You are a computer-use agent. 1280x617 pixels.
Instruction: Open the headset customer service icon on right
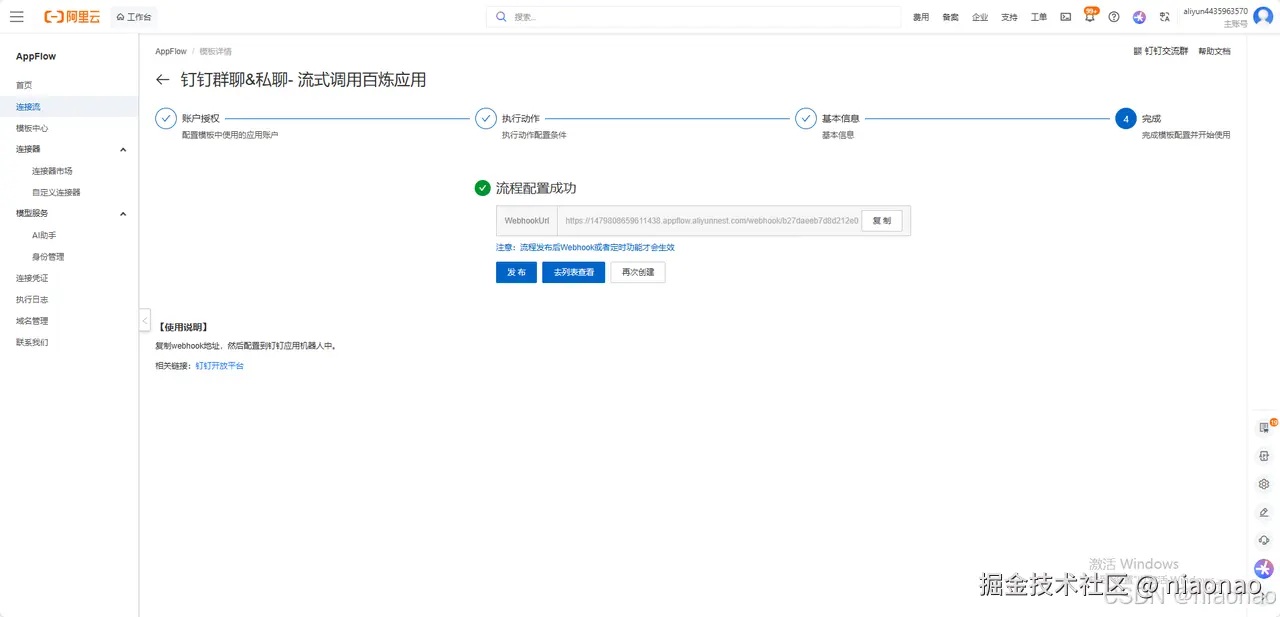(1263, 540)
